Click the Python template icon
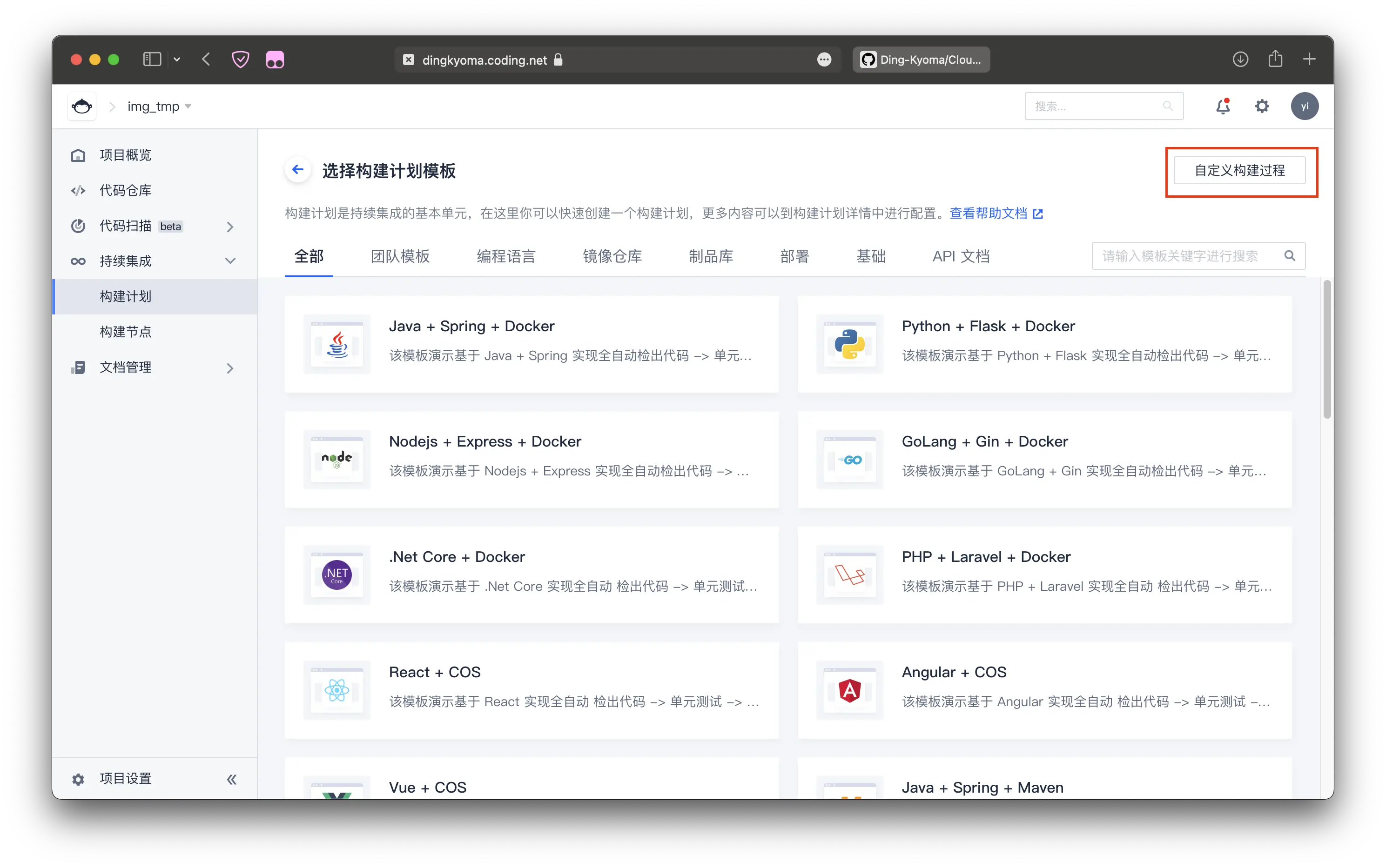This screenshot has height=868, width=1386. click(849, 344)
